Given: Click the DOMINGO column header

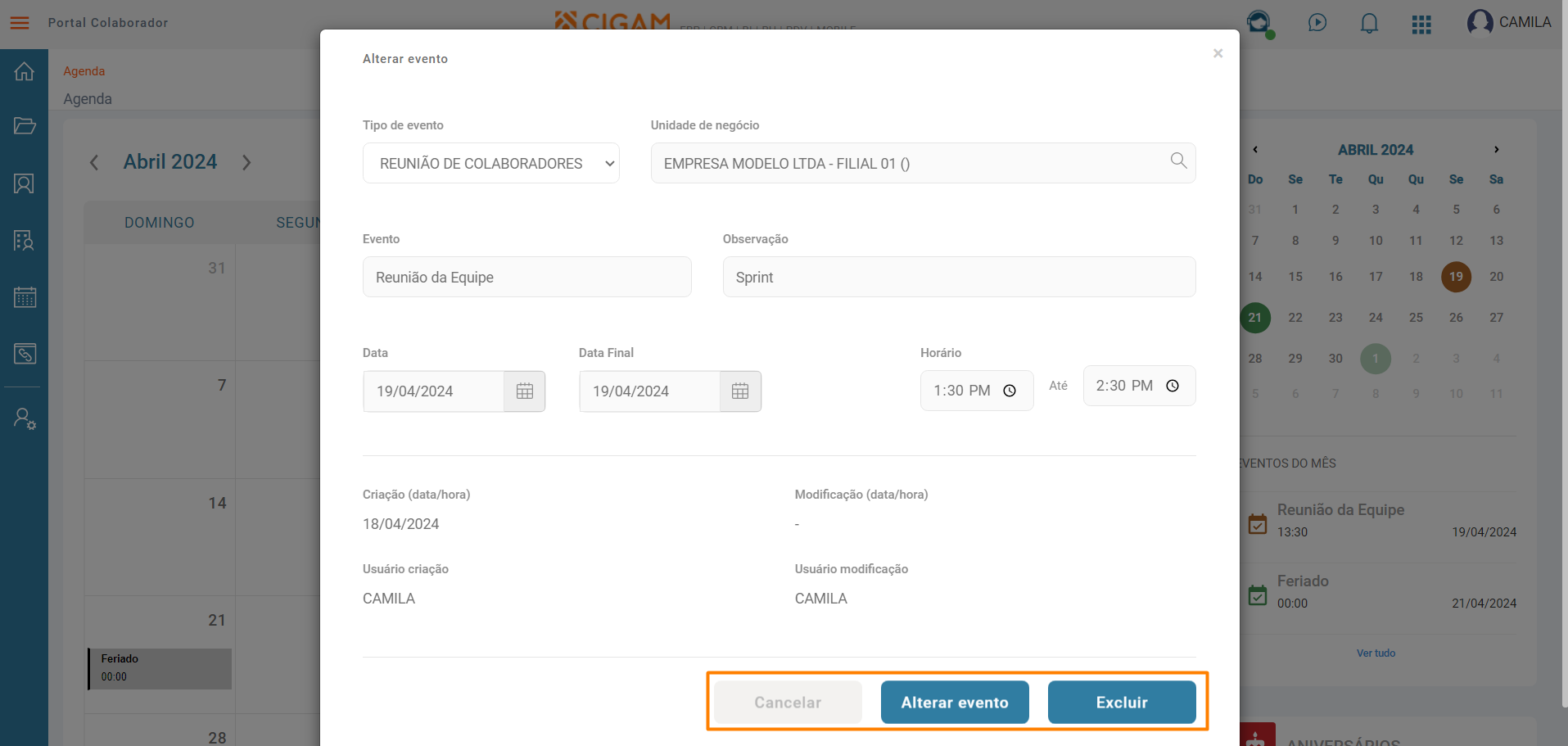Looking at the screenshot, I should (160, 223).
